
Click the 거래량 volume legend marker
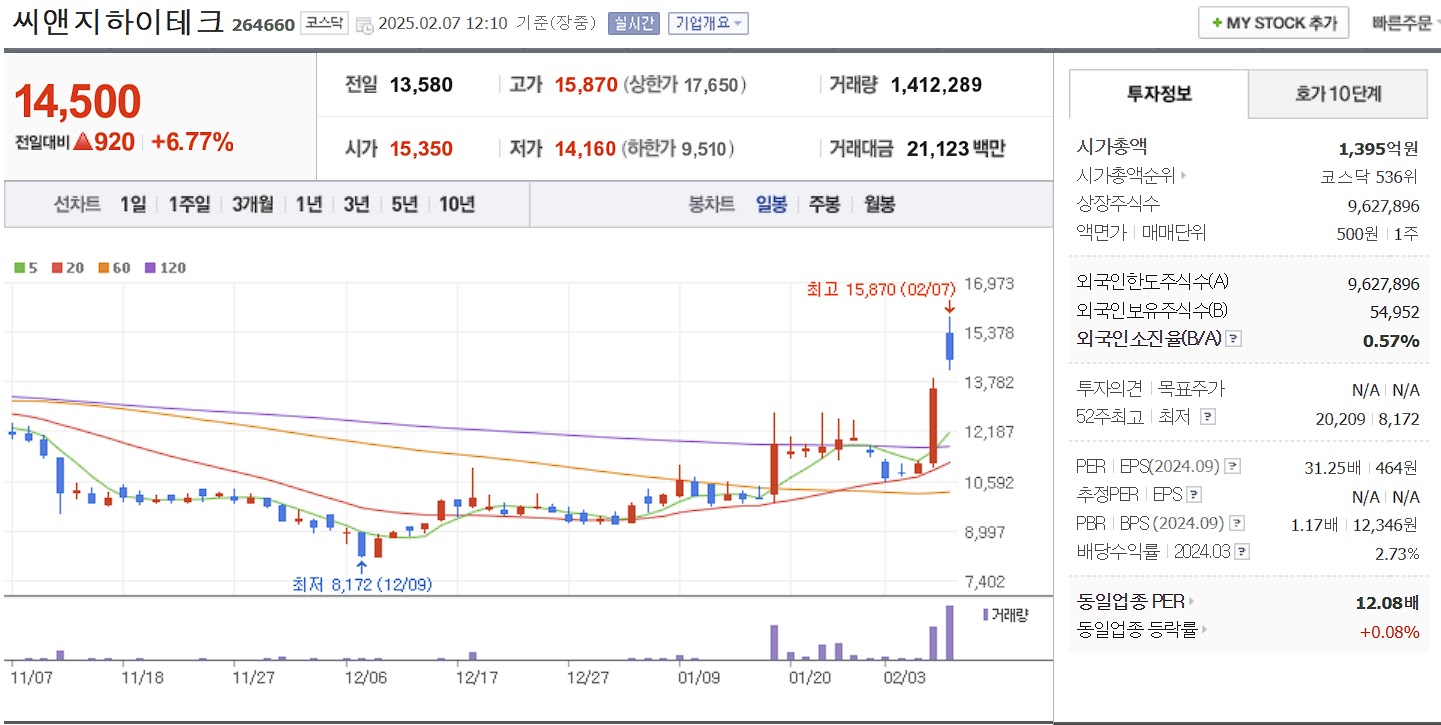pos(985,614)
